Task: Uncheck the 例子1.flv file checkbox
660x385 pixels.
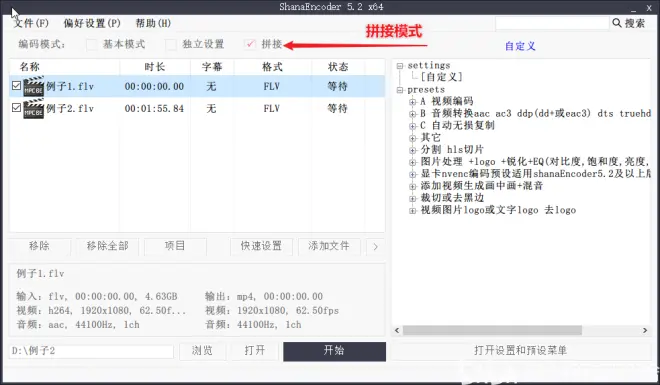Action: coord(16,86)
